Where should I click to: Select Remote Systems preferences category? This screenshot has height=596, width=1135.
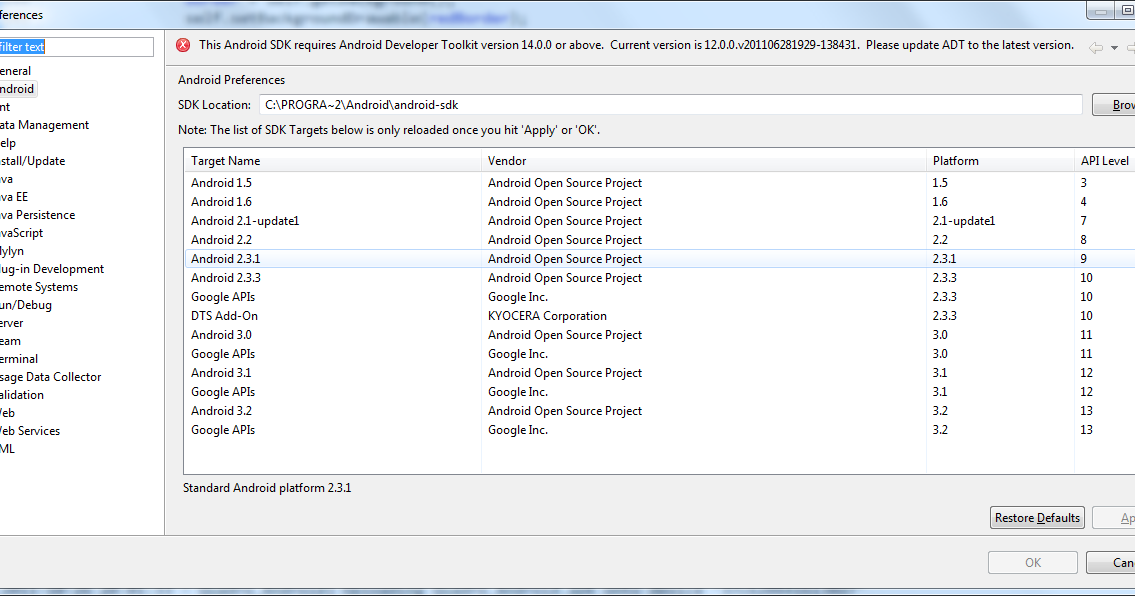(39, 287)
